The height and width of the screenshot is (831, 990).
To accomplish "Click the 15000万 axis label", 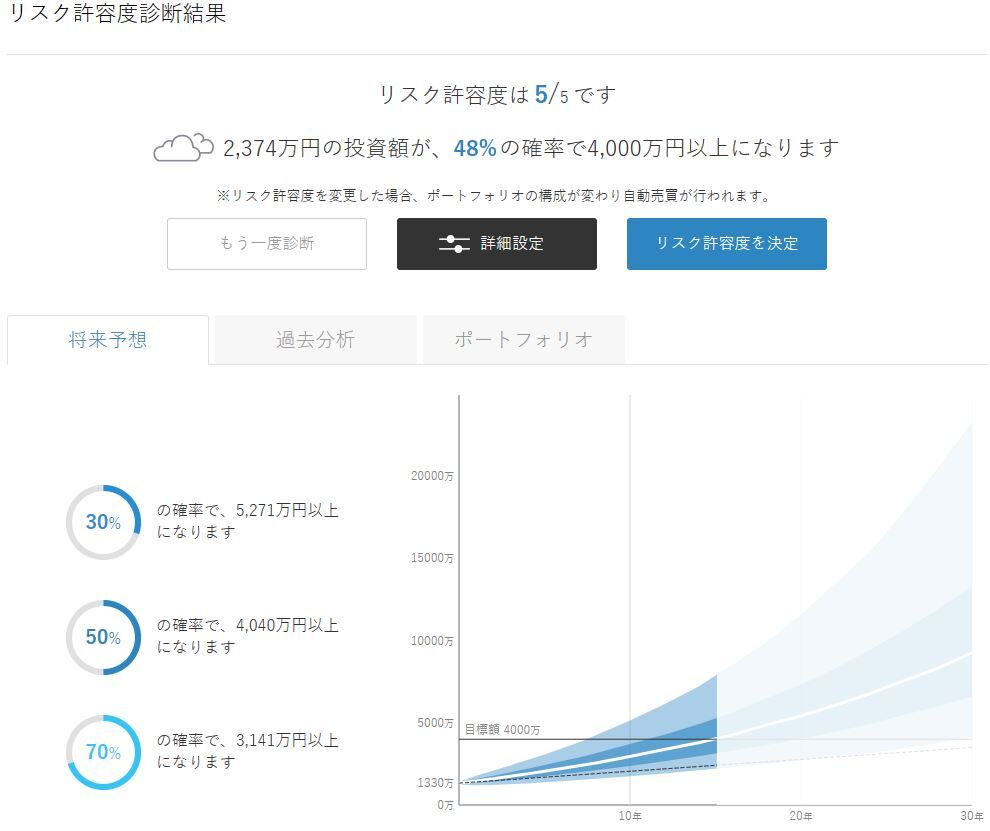I will [x=432, y=558].
